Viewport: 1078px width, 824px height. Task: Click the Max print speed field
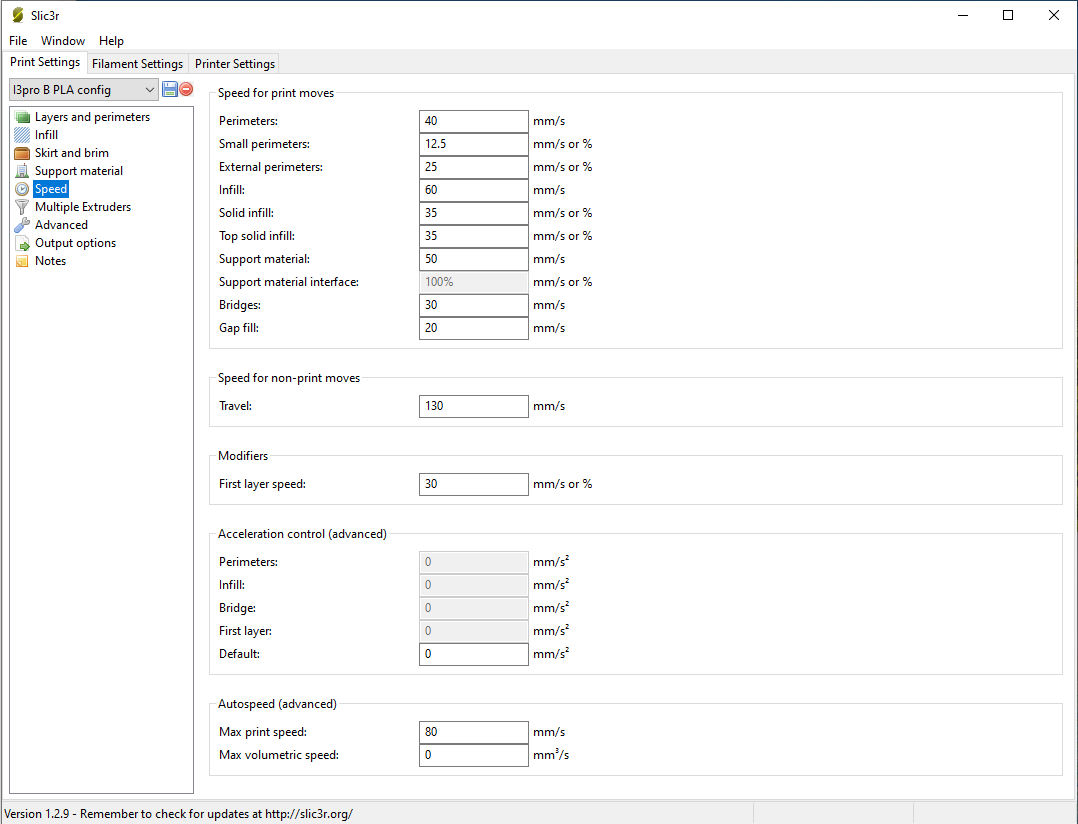[473, 732]
